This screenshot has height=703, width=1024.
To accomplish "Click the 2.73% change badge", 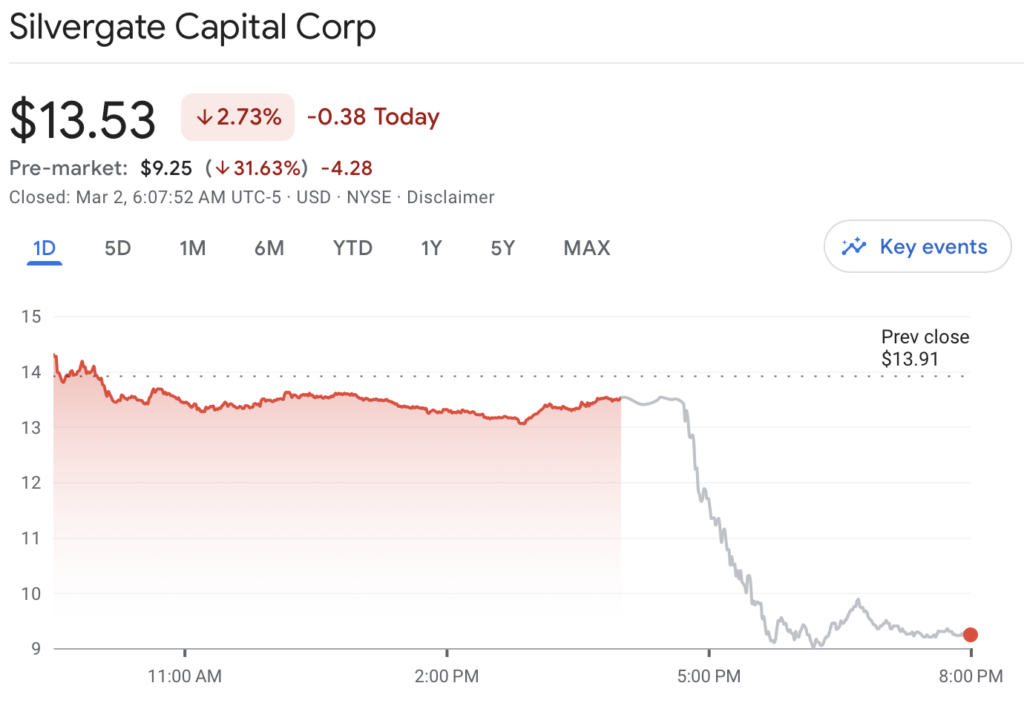I will tap(238, 117).
